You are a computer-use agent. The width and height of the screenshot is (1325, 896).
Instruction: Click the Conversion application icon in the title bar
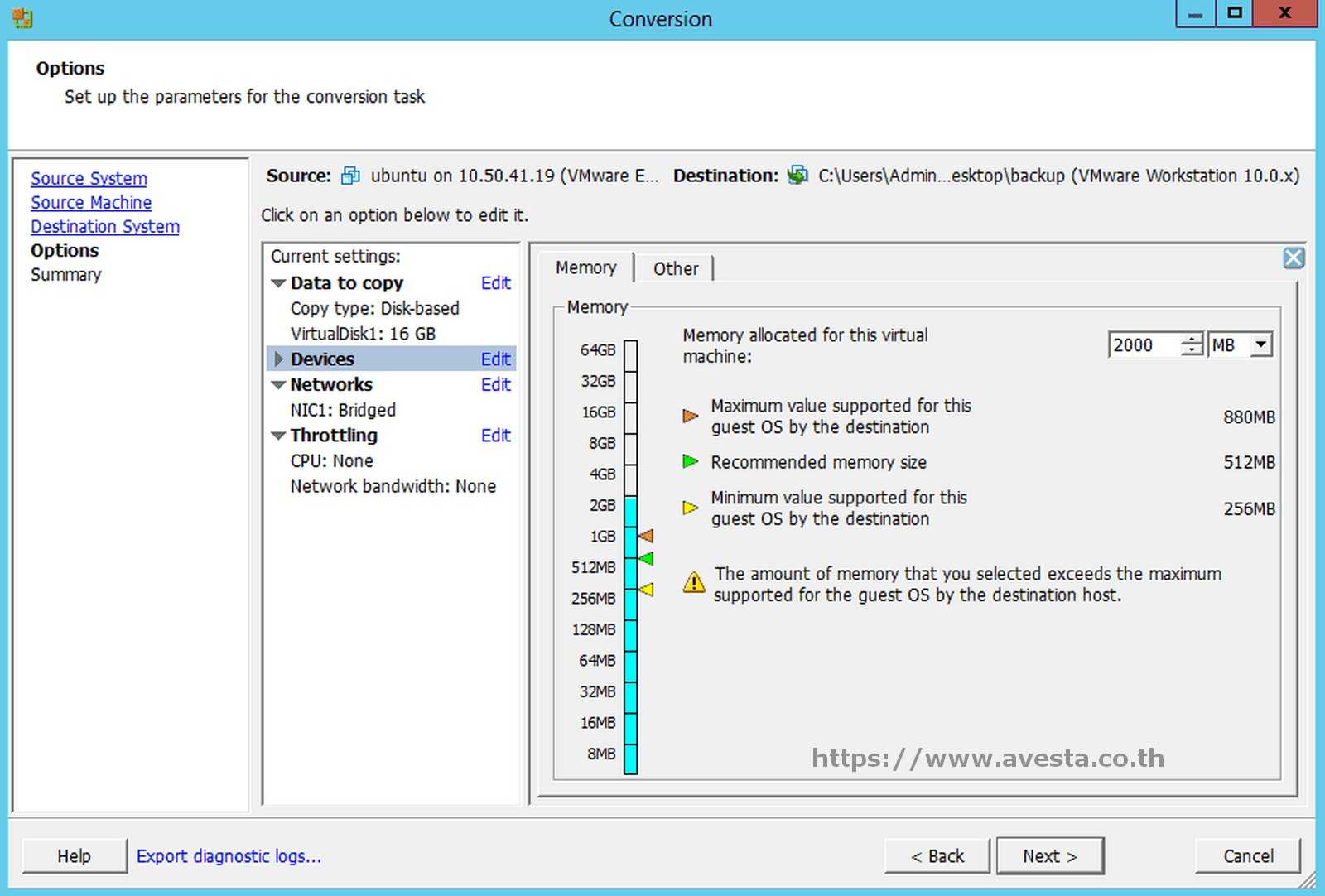(22, 17)
